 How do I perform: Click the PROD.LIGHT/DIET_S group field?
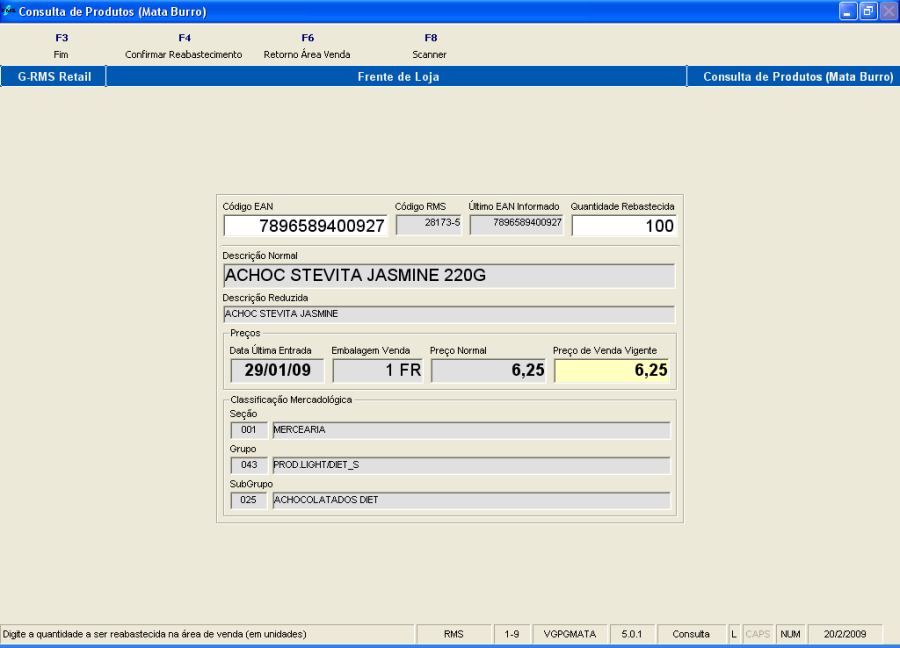point(471,465)
